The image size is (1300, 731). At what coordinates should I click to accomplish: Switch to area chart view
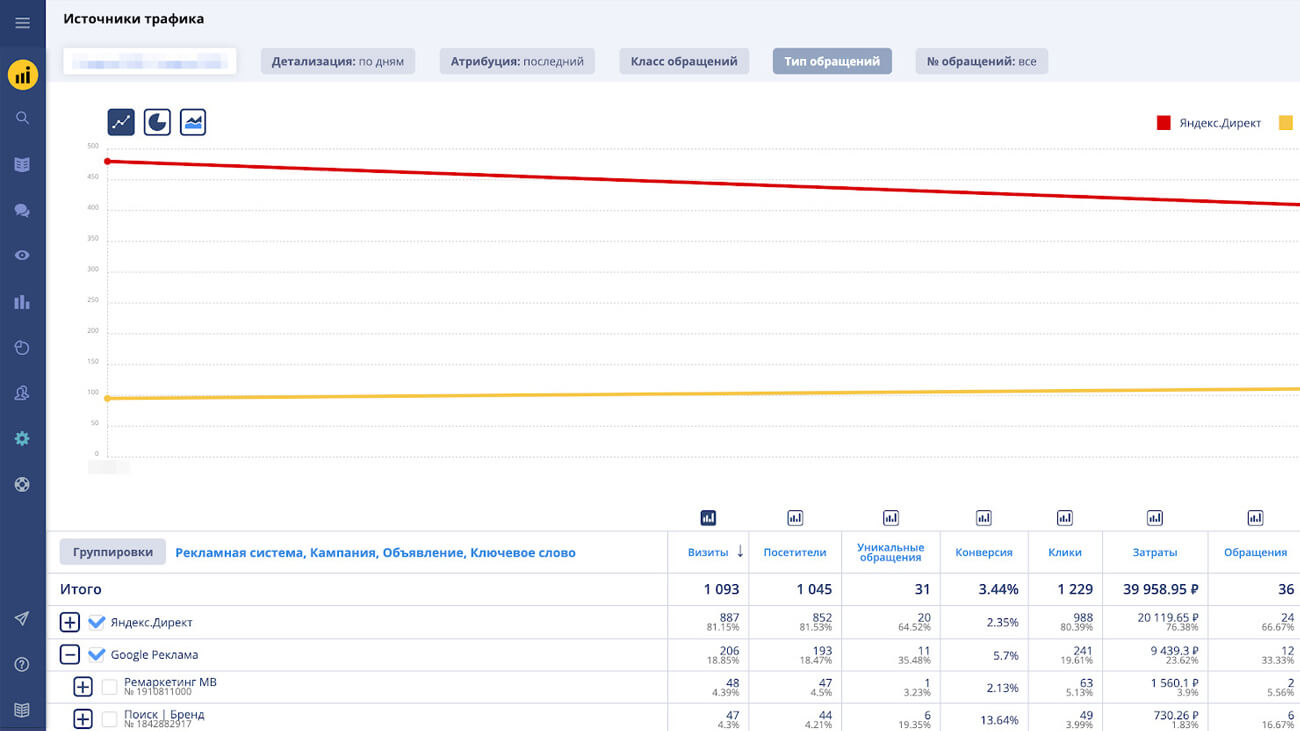tap(193, 122)
